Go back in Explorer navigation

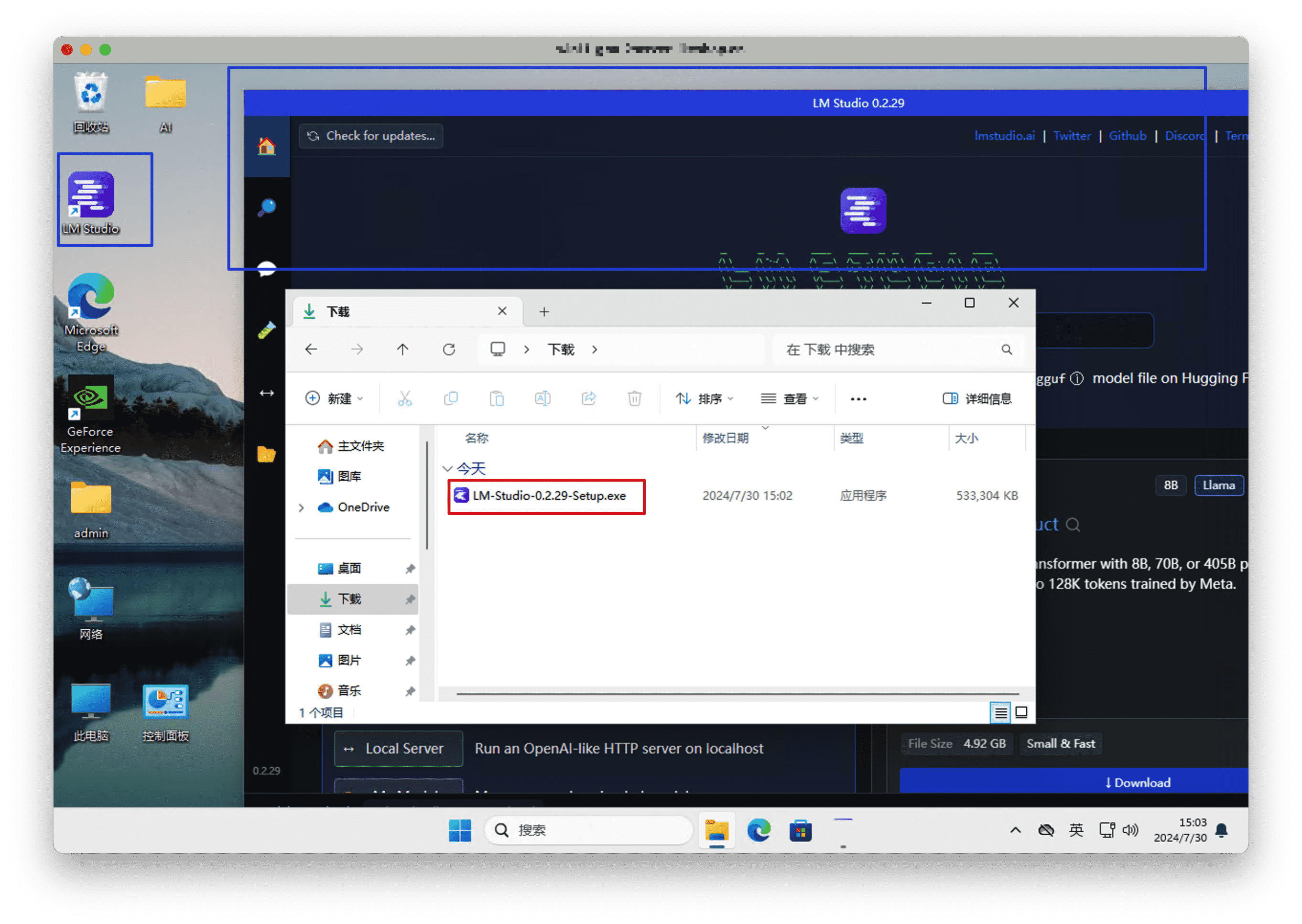coord(311,349)
